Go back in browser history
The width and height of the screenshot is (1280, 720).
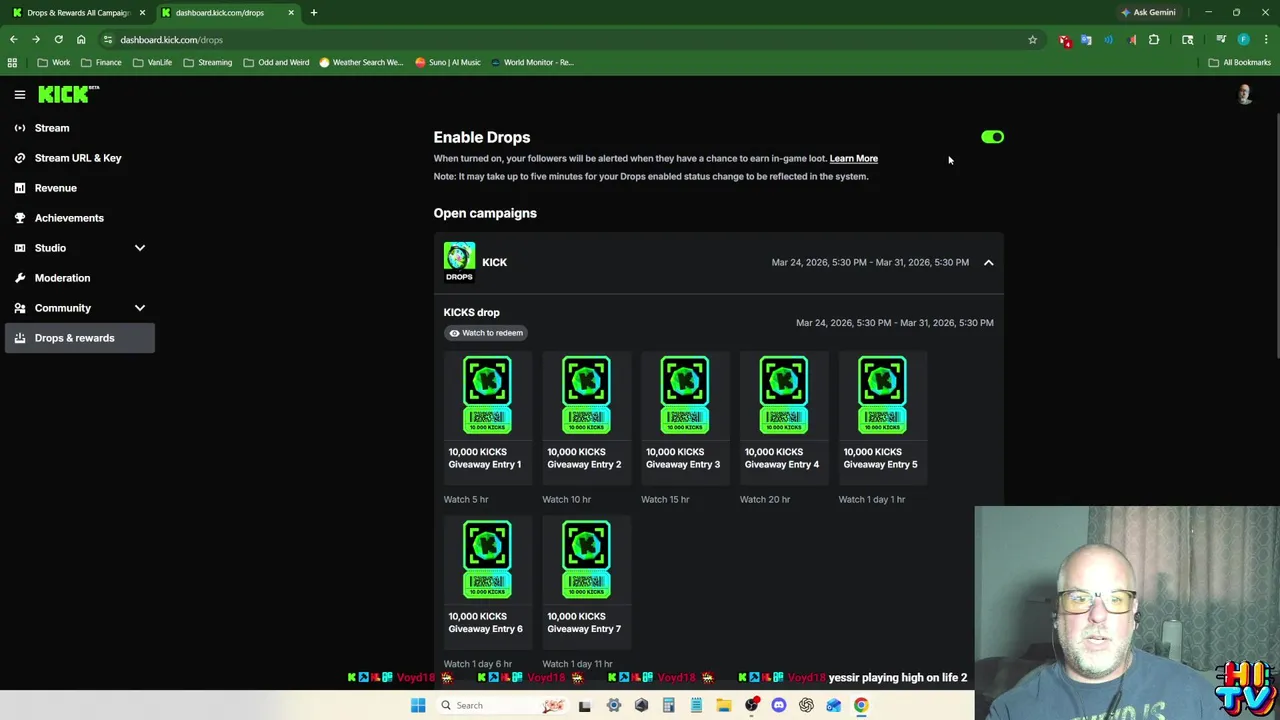click(13, 40)
